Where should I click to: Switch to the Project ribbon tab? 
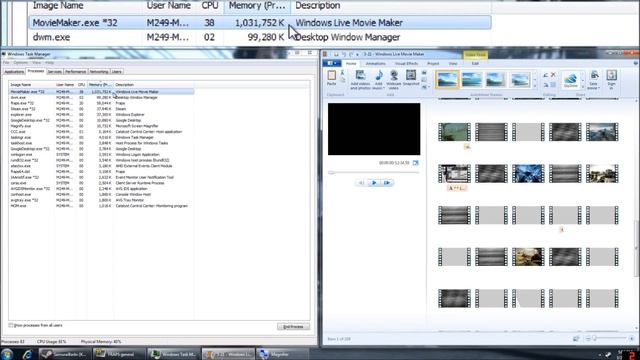433,64
